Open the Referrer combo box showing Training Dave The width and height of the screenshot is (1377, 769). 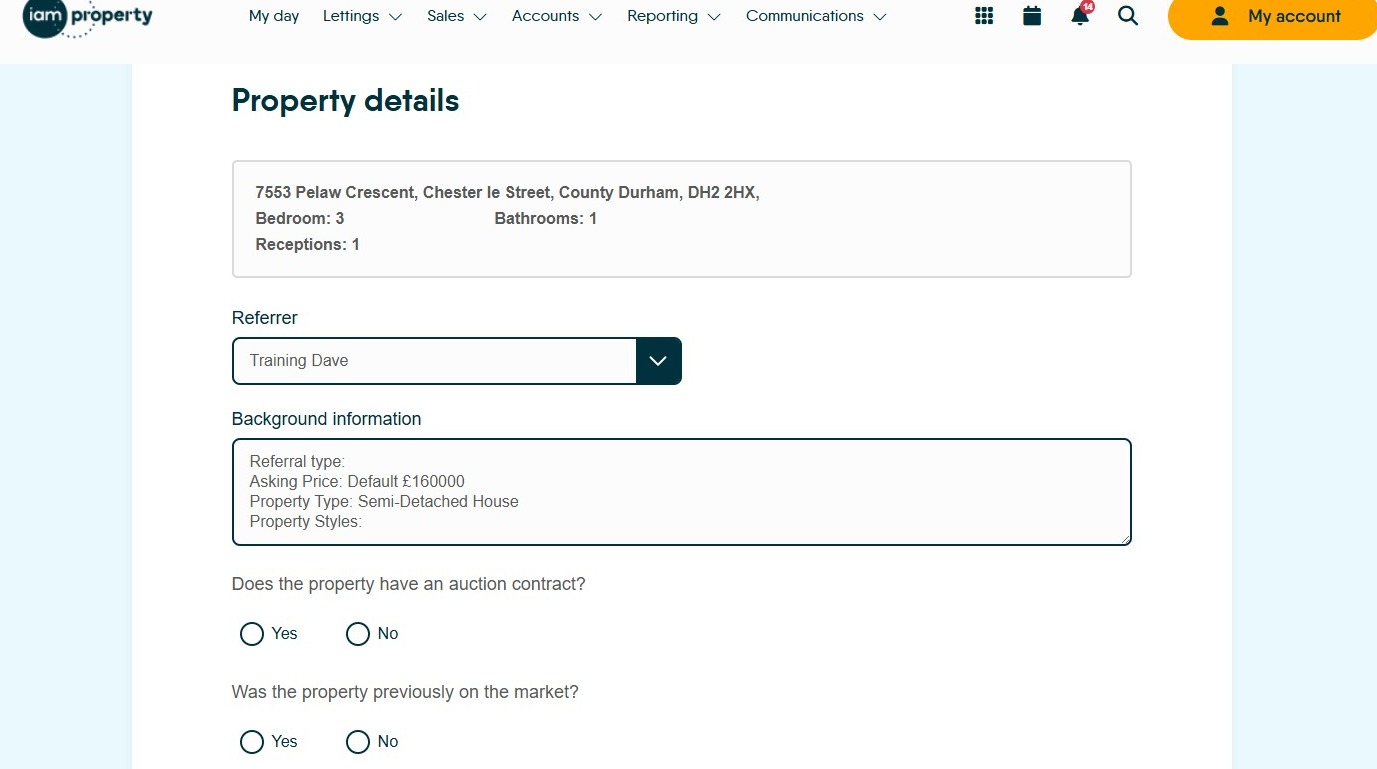[434, 361]
